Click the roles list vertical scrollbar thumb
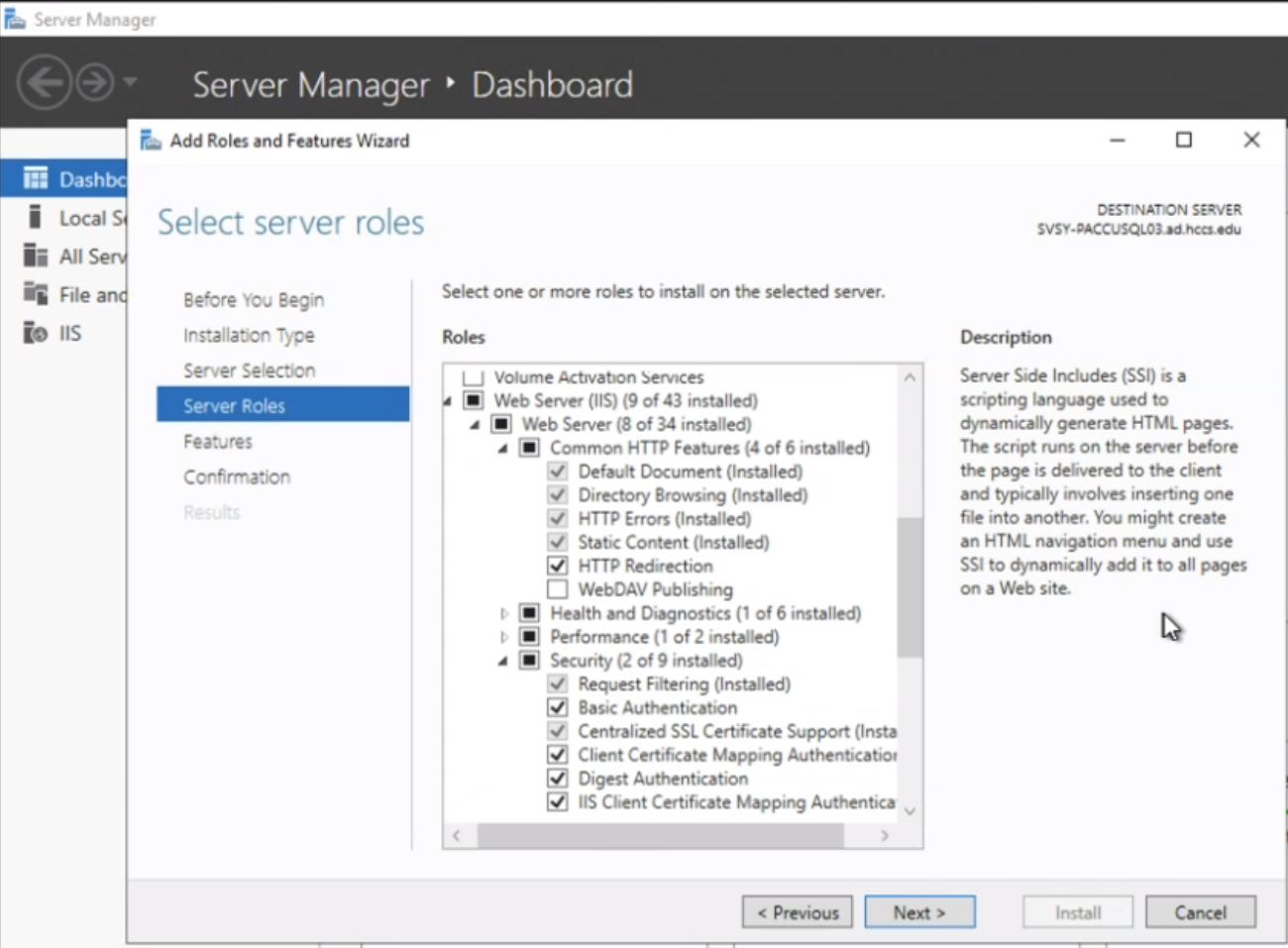Viewport: 1288px width, 948px height. pyautogui.click(x=910, y=587)
